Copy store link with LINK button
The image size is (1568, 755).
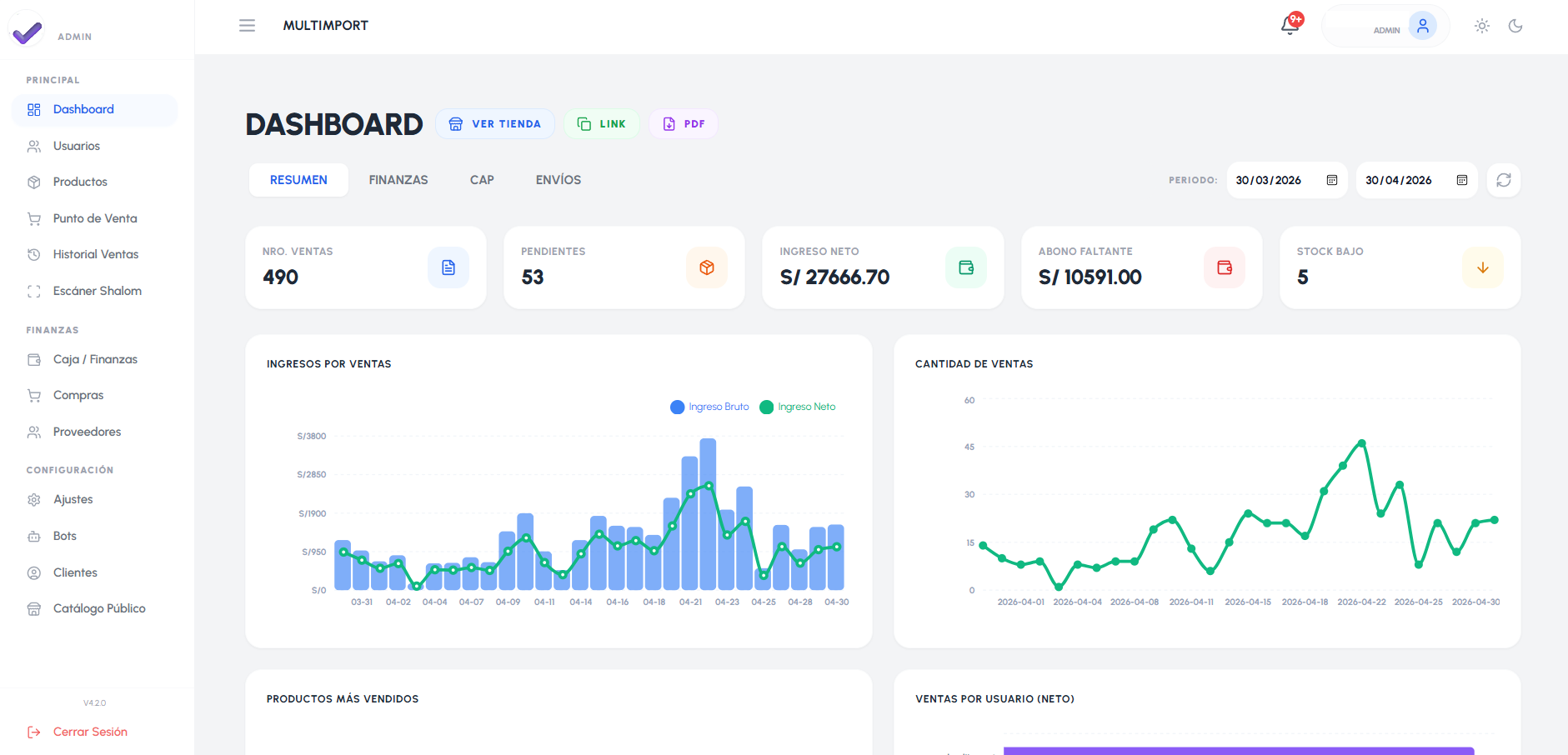602,124
